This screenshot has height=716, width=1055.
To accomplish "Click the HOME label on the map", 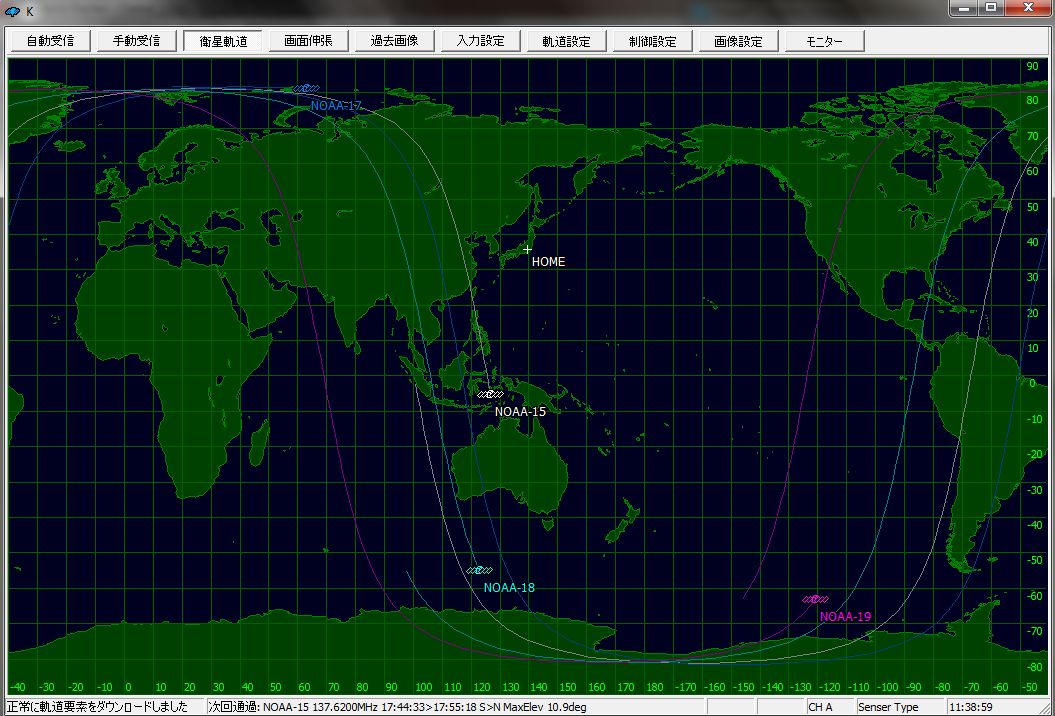I will pyautogui.click(x=548, y=262).
